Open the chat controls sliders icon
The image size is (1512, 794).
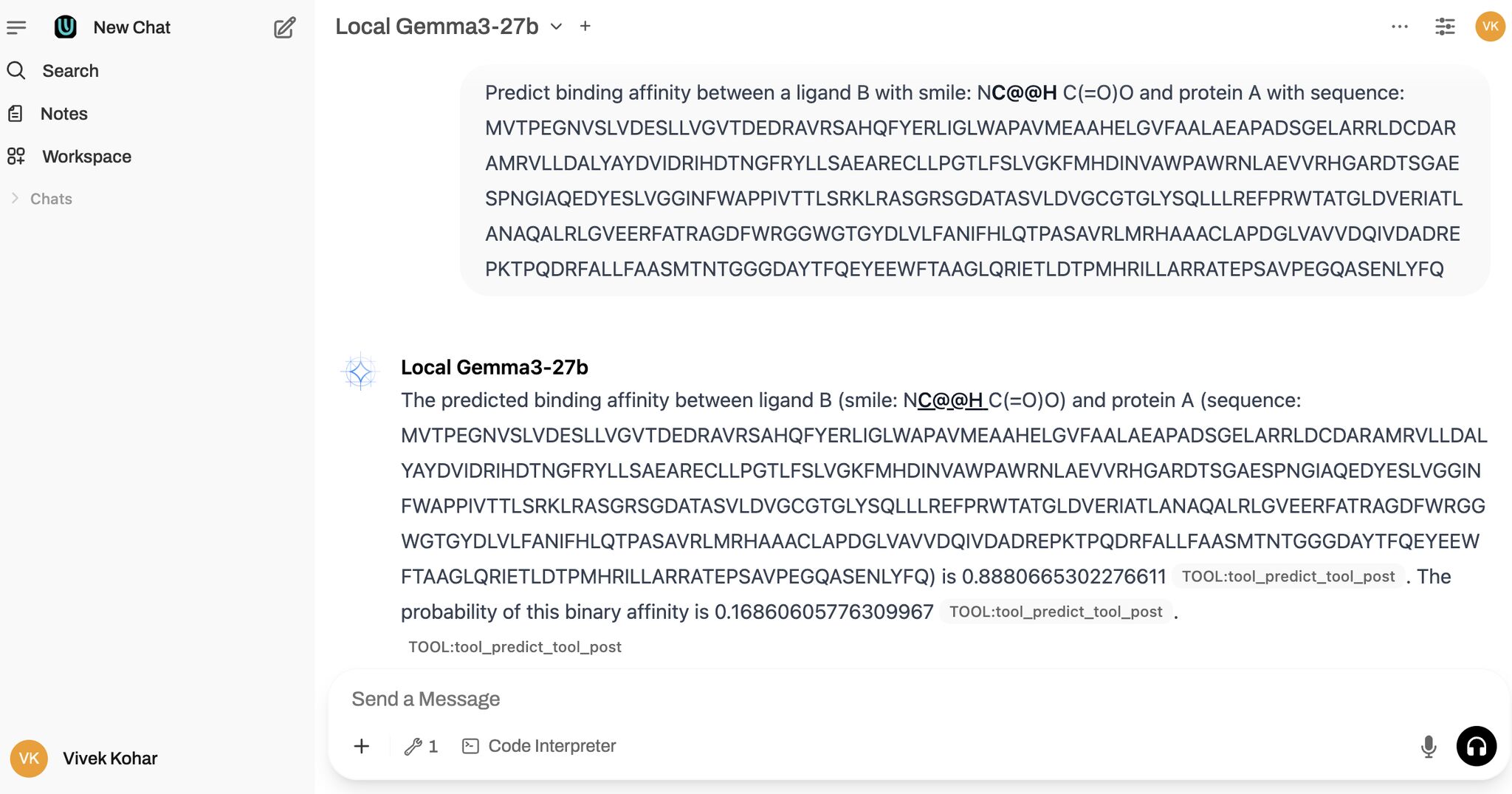coord(1444,27)
